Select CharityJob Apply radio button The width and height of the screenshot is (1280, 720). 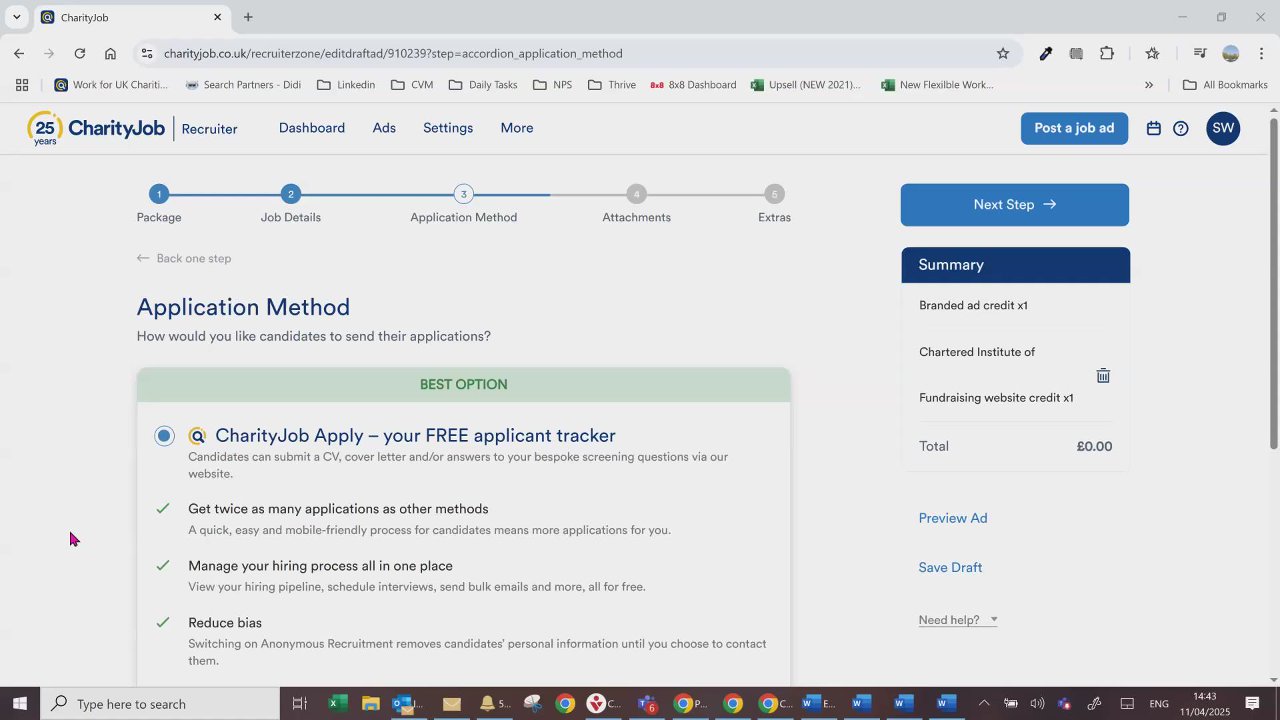coord(165,436)
